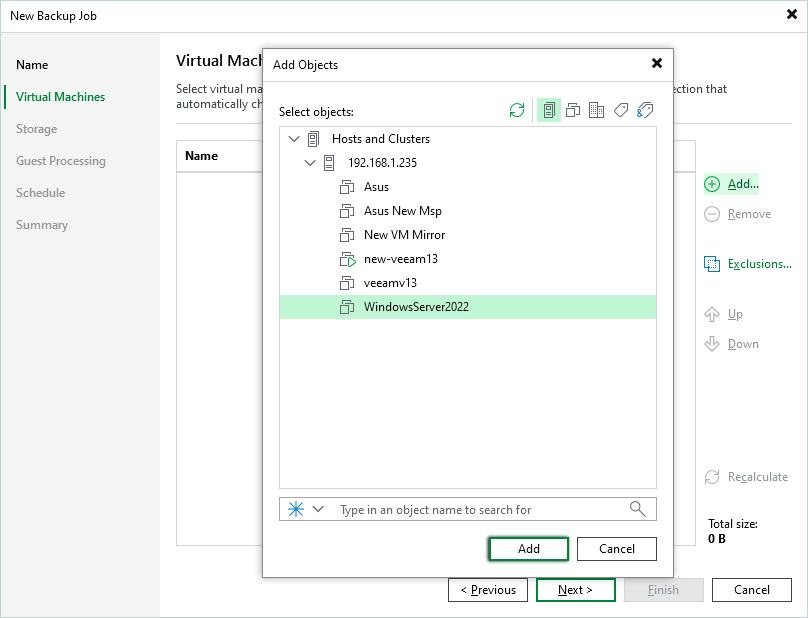808x618 pixels.
Task: Select the WindowsServer2022 VM
Action: 415,307
